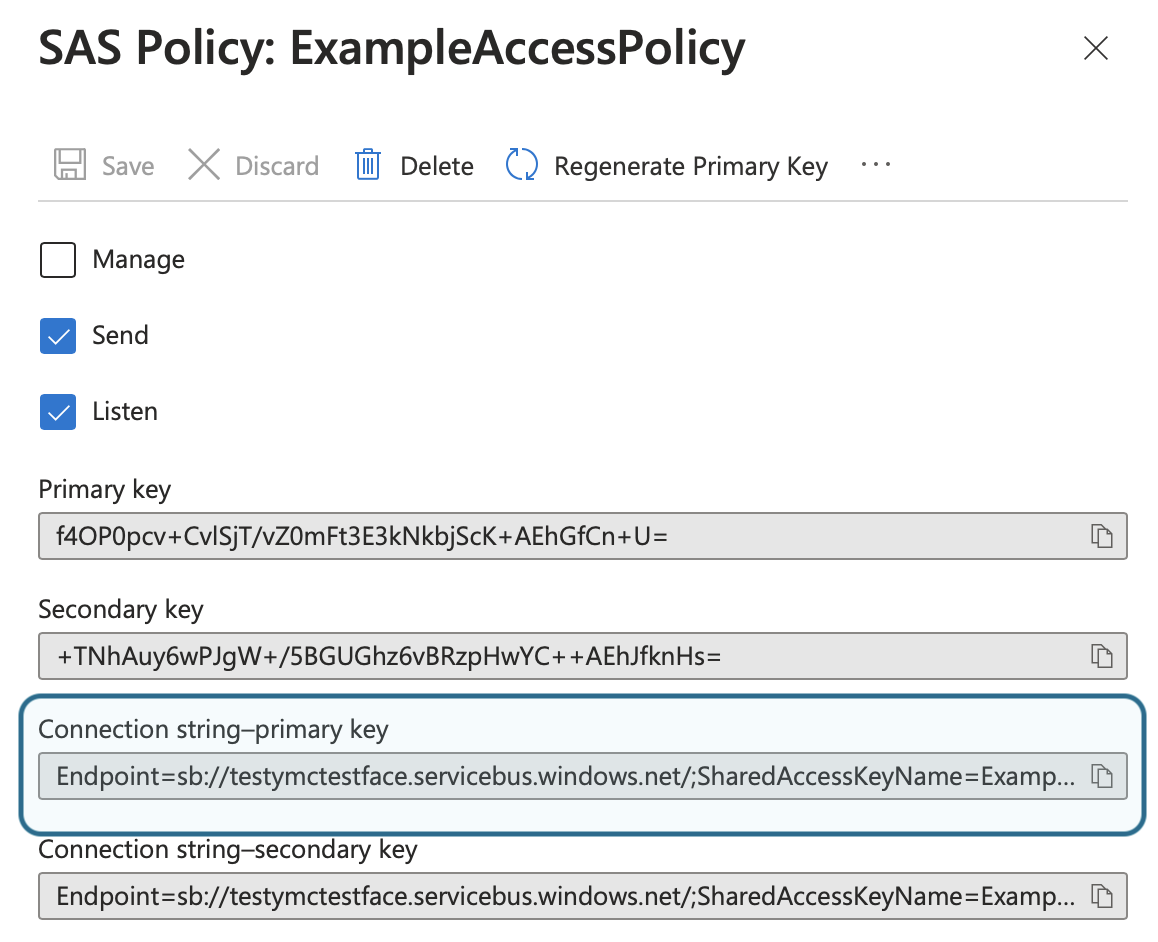Screen dimensions: 1158x942
Task: Copy the Secondary key value
Action: pos(1102,656)
